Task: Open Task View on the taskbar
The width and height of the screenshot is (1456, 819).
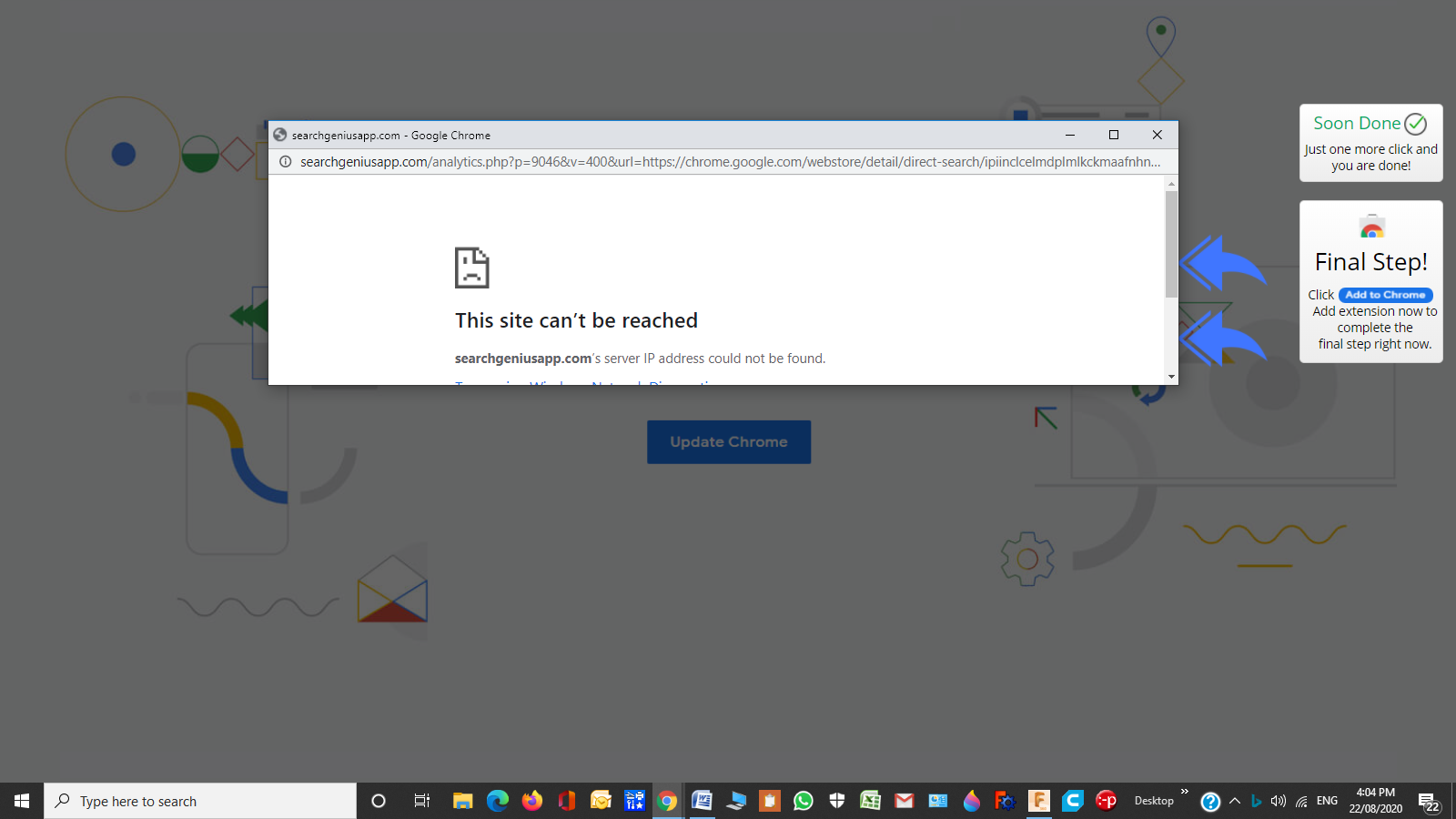Action: [x=421, y=801]
